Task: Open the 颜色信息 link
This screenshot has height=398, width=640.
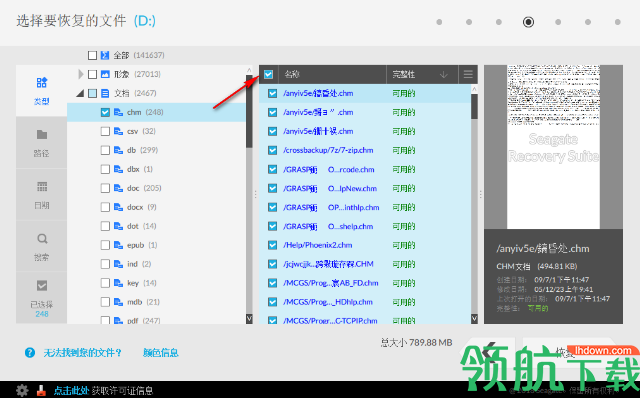Action: click(161, 353)
